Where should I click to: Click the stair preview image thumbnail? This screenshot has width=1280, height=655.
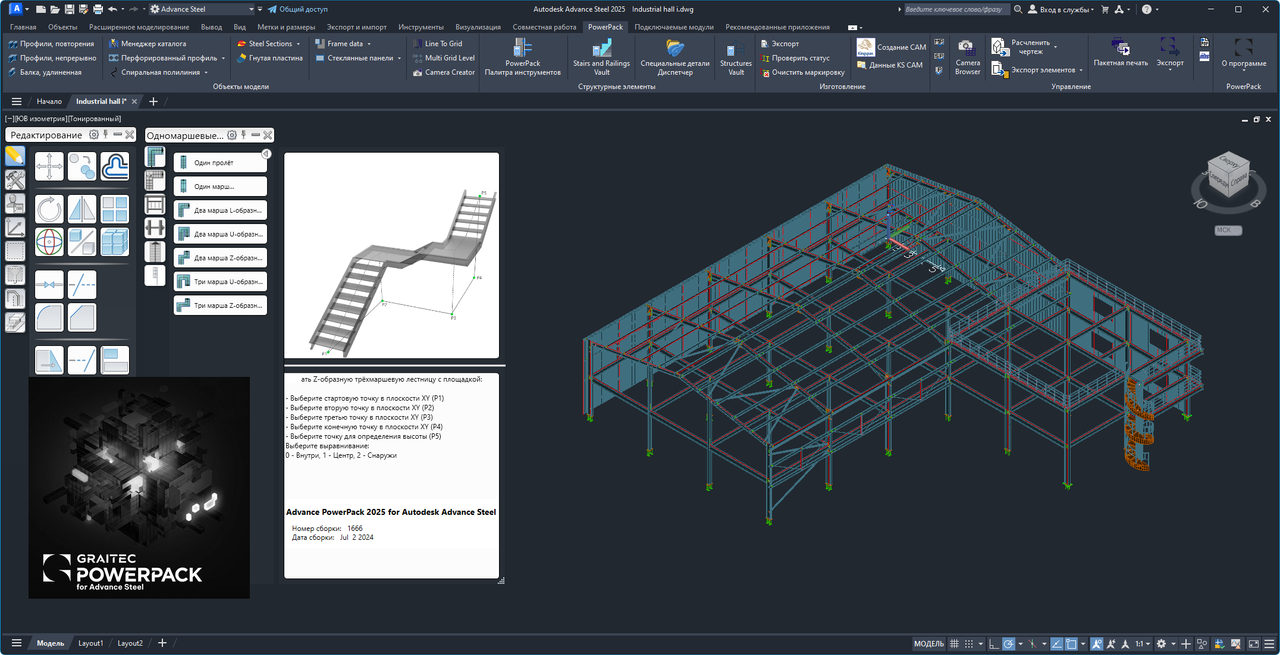pos(391,255)
